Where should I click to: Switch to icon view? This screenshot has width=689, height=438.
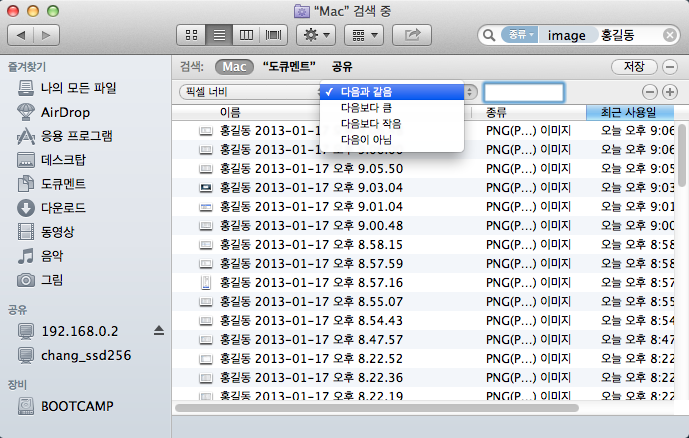point(191,35)
